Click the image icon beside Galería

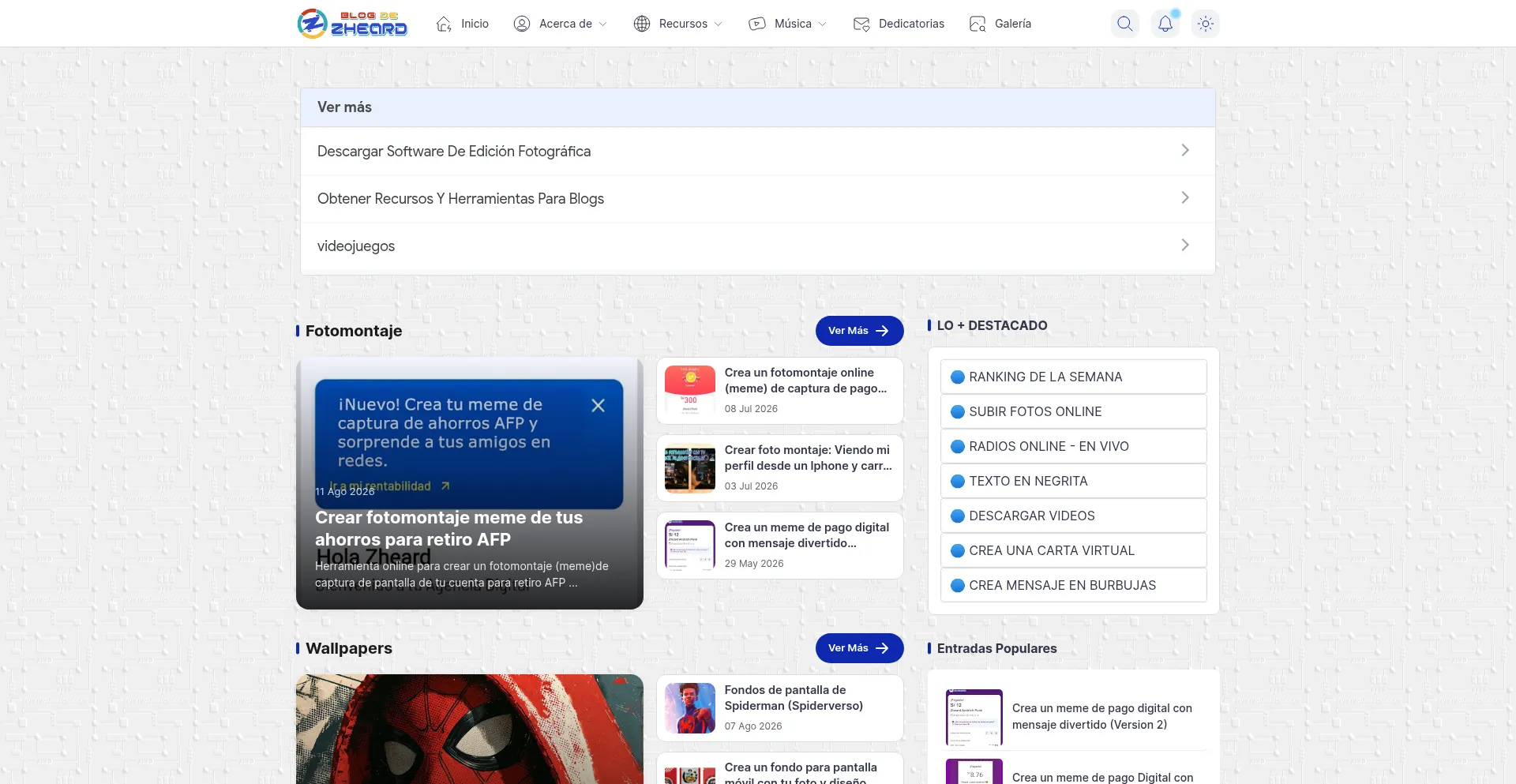pos(978,24)
